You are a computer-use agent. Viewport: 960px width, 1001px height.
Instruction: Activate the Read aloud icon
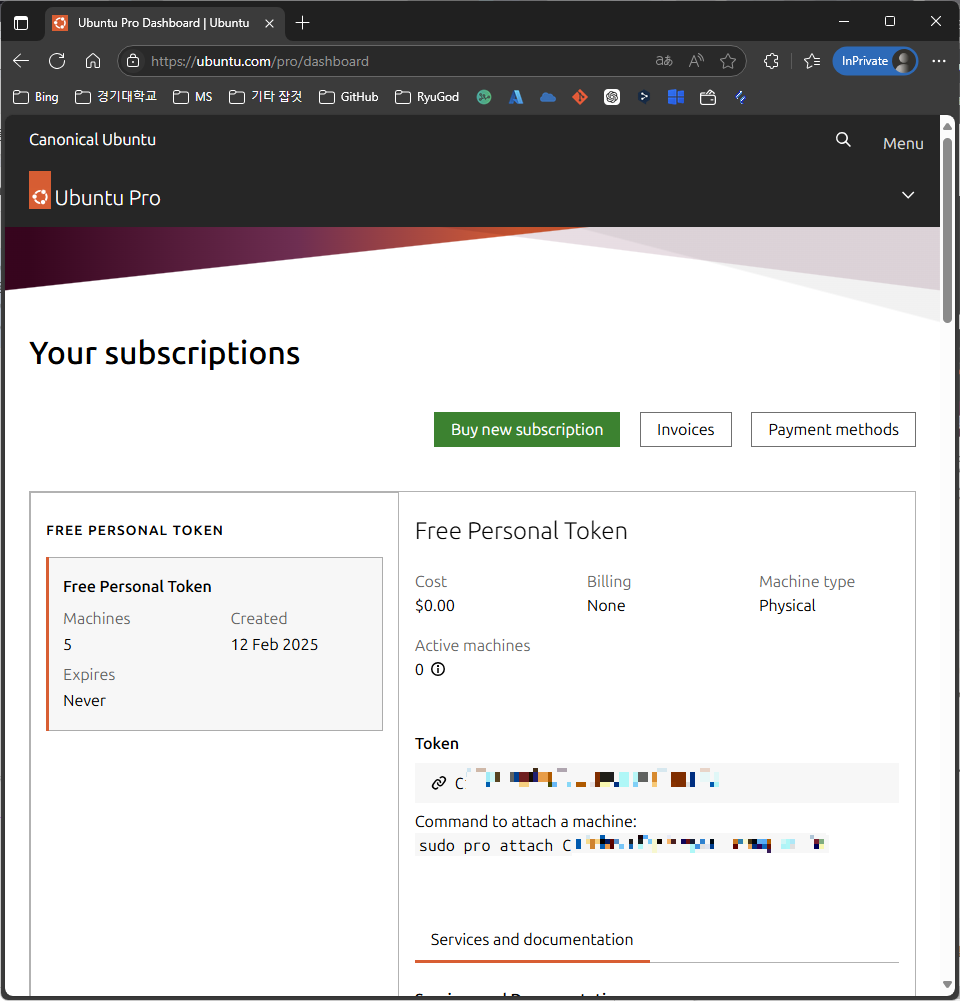click(696, 61)
